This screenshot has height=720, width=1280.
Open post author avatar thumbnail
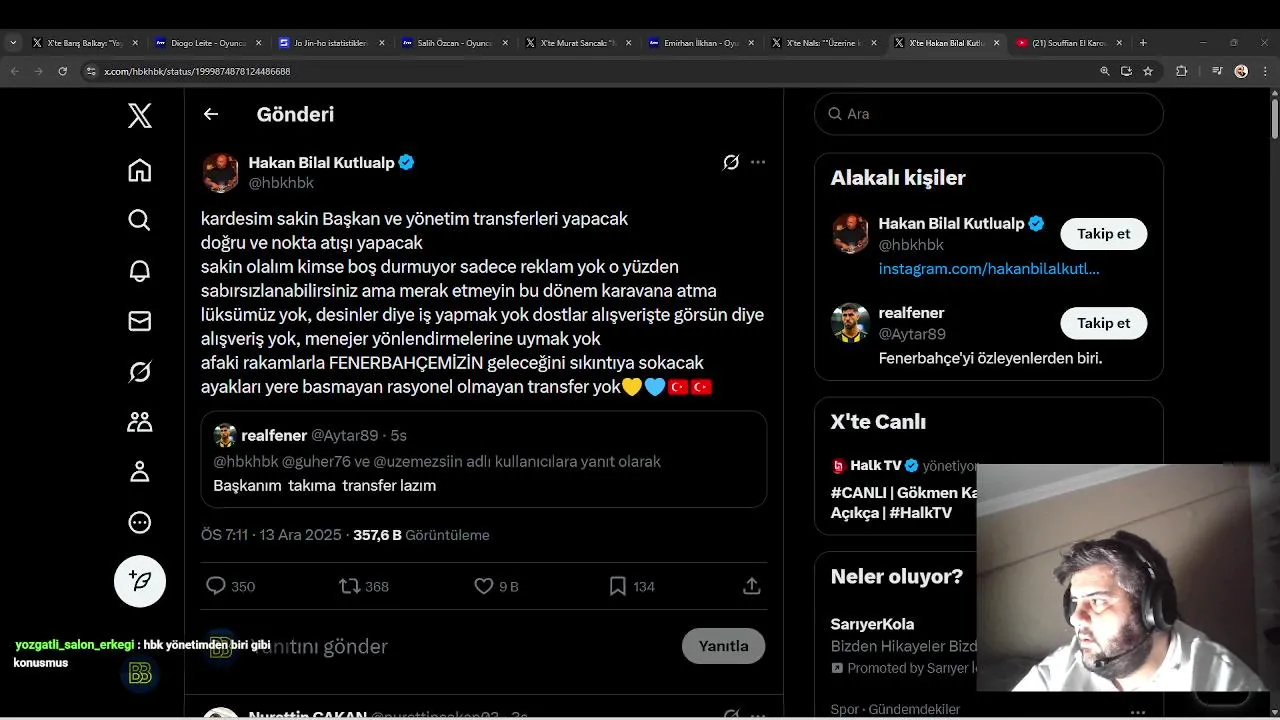tap(221, 172)
